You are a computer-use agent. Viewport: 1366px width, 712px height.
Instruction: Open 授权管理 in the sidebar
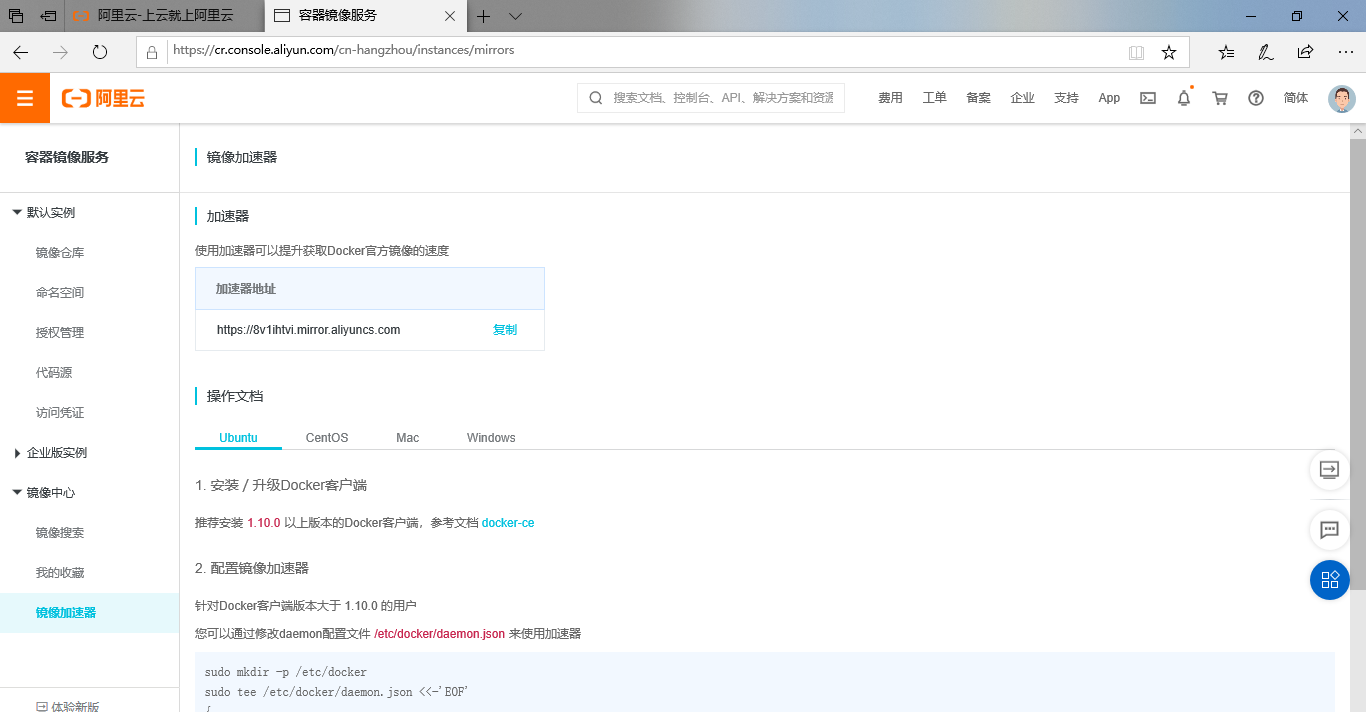click(60, 333)
